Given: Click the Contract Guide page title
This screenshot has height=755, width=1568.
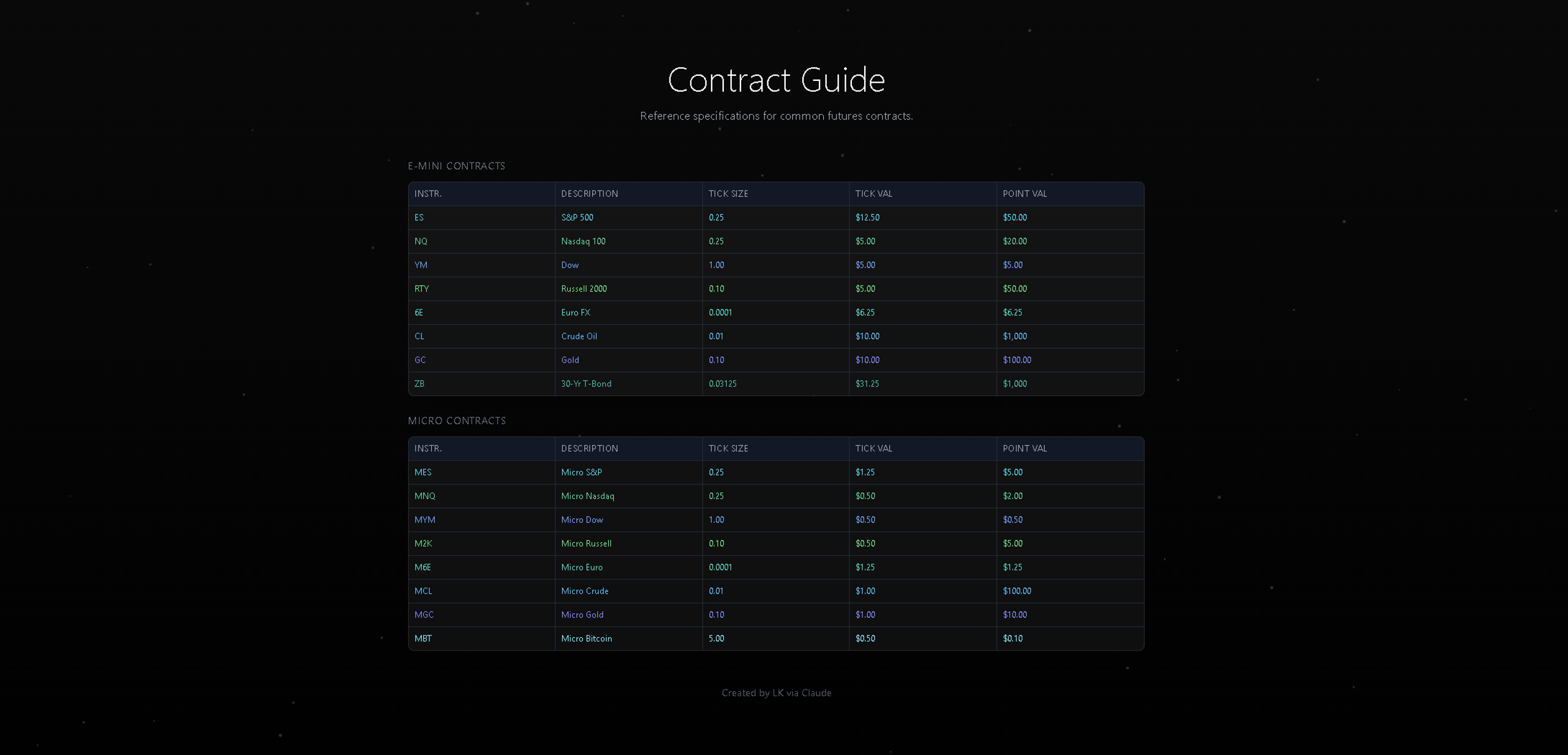Looking at the screenshot, I should [776, 80].
